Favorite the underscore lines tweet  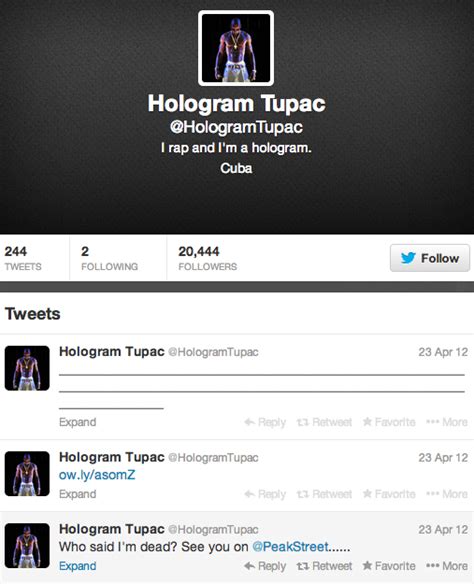pos(389,422)
